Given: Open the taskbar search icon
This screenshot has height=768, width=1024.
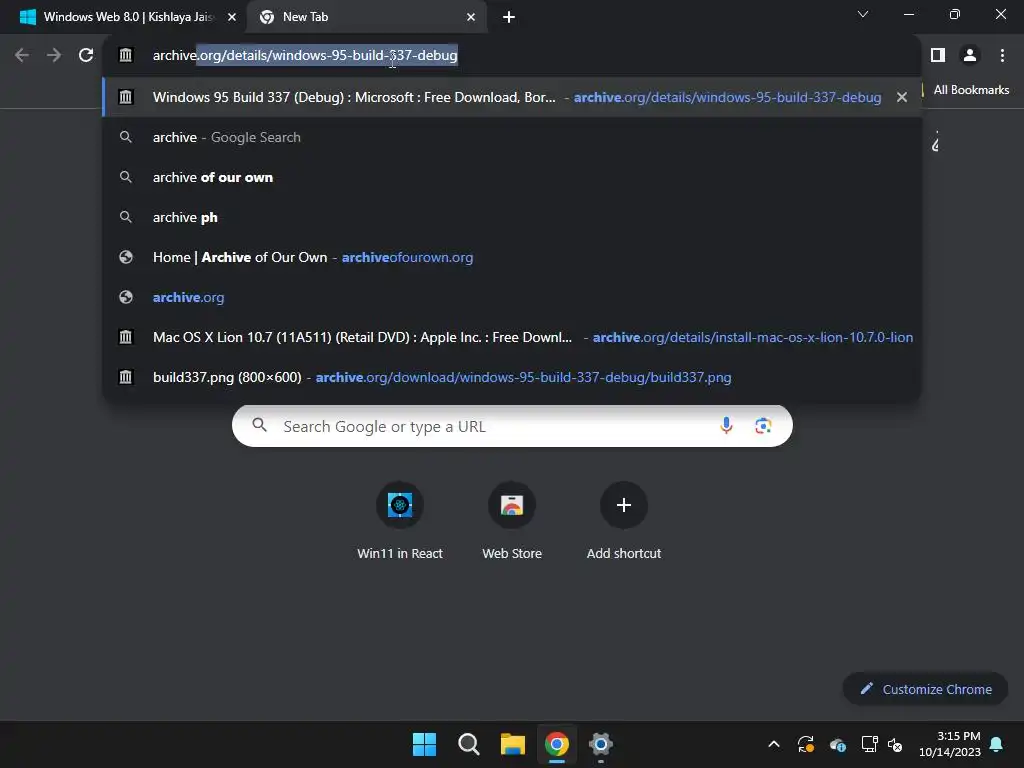Looking at the screenshot, I should (468, 744).
